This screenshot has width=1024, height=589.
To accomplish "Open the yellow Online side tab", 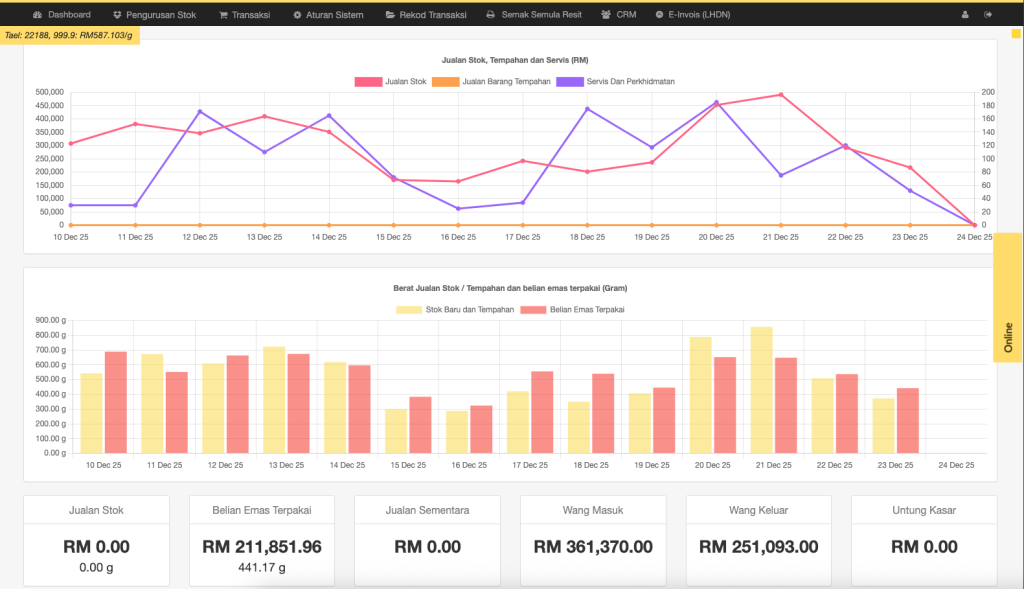I will tap(1008, 337).
